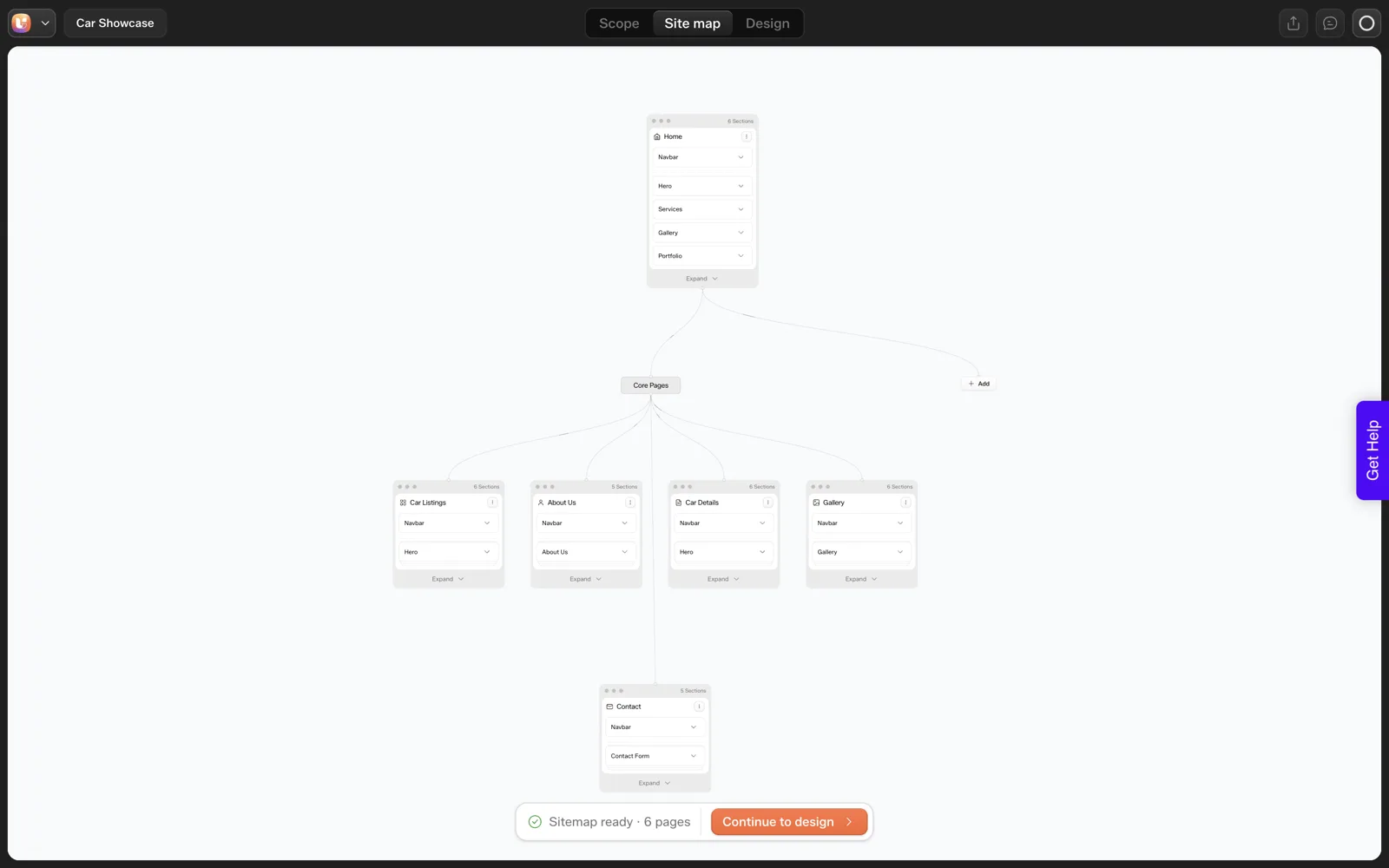This screenshot has width=1389, height=868.
Task: Click Continue to design button
Action: pyautogui.click(x=789, y=822)
